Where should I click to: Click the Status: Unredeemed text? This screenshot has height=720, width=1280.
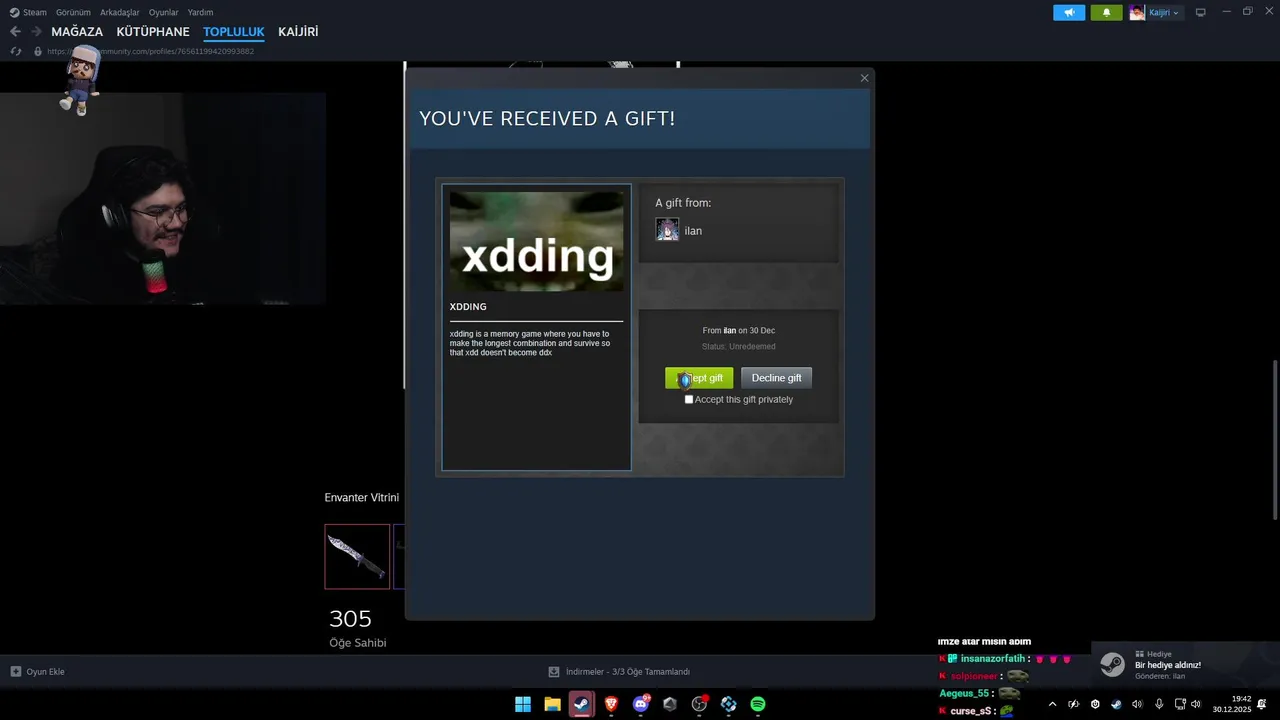pyautogui.click(x=738, y=347)
